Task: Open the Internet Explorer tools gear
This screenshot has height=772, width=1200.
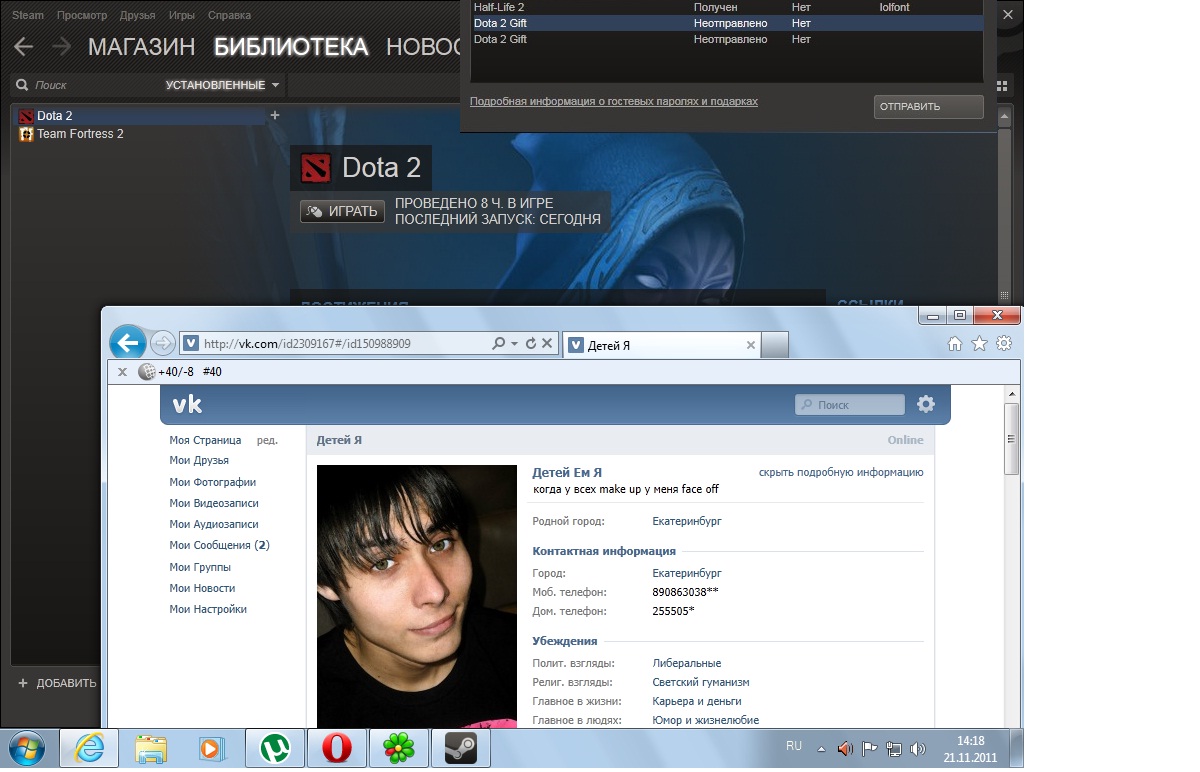Action: 1004,344
